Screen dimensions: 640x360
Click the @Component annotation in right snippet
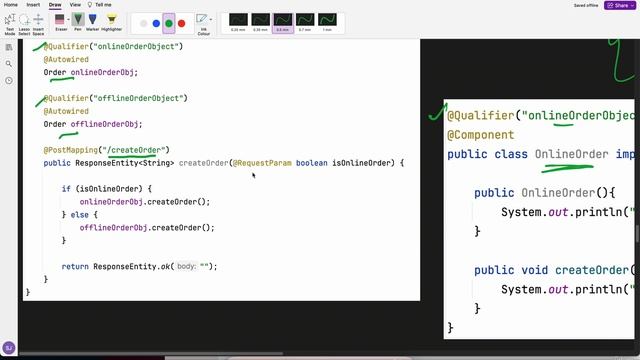pos(480,135)
